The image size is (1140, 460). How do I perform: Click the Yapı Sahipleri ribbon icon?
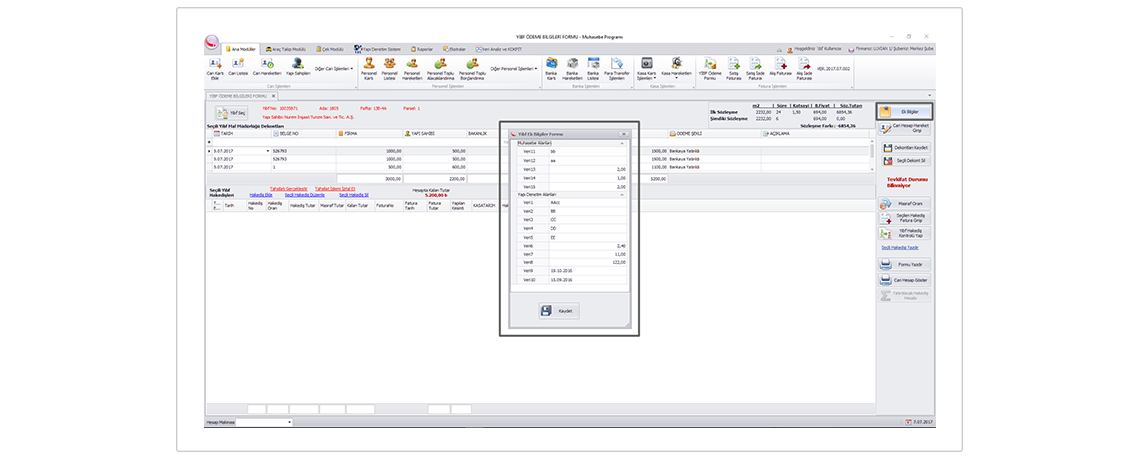coord(297,67)
